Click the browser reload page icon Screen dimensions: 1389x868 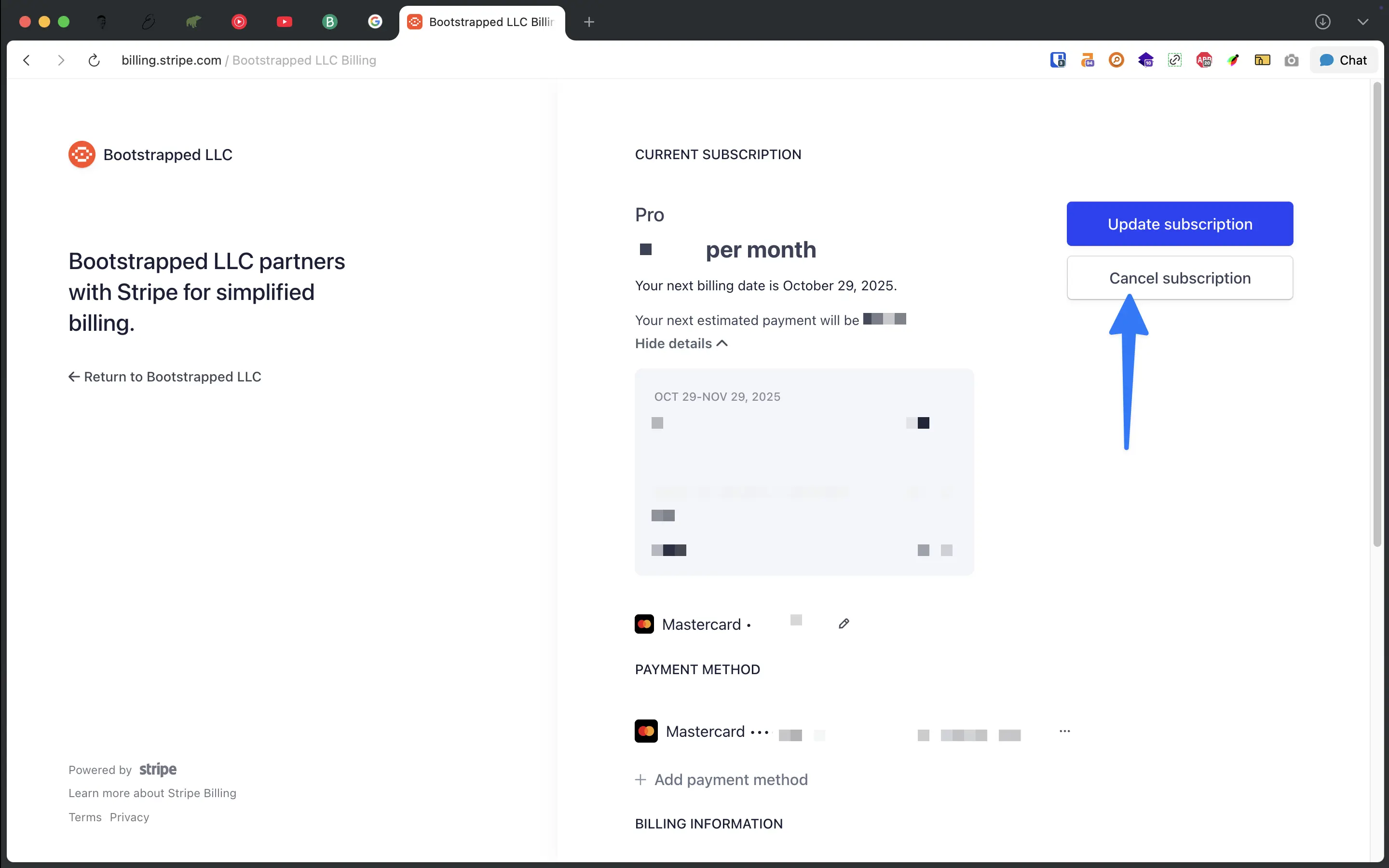94,60
